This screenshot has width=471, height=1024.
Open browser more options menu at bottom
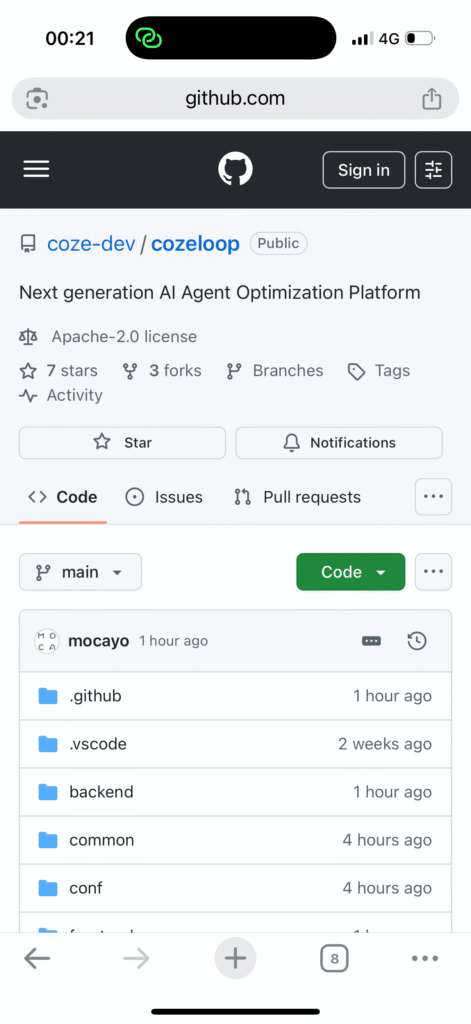click(x=425, y=959)
